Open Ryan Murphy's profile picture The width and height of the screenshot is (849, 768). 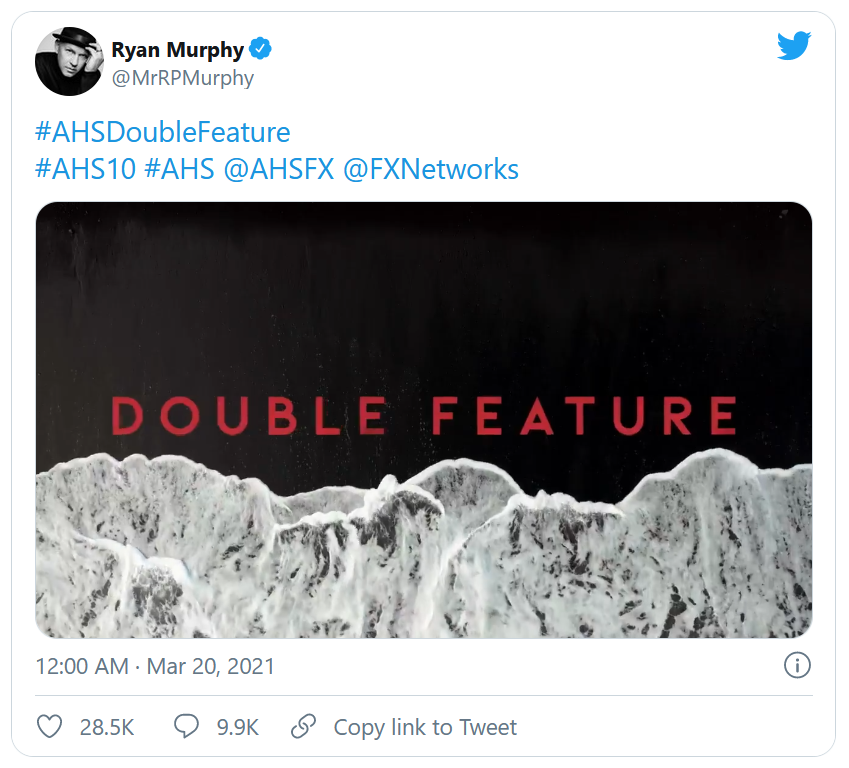coord(69,61)
